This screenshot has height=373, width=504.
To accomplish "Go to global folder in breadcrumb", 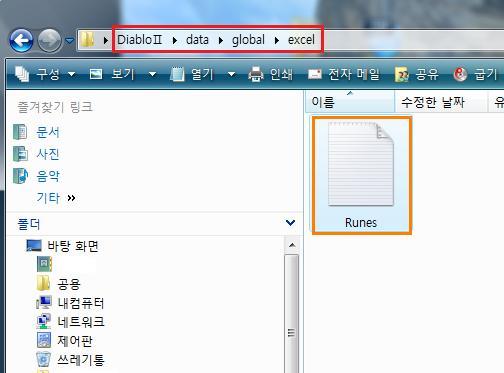I will click(x=248, y=40).
